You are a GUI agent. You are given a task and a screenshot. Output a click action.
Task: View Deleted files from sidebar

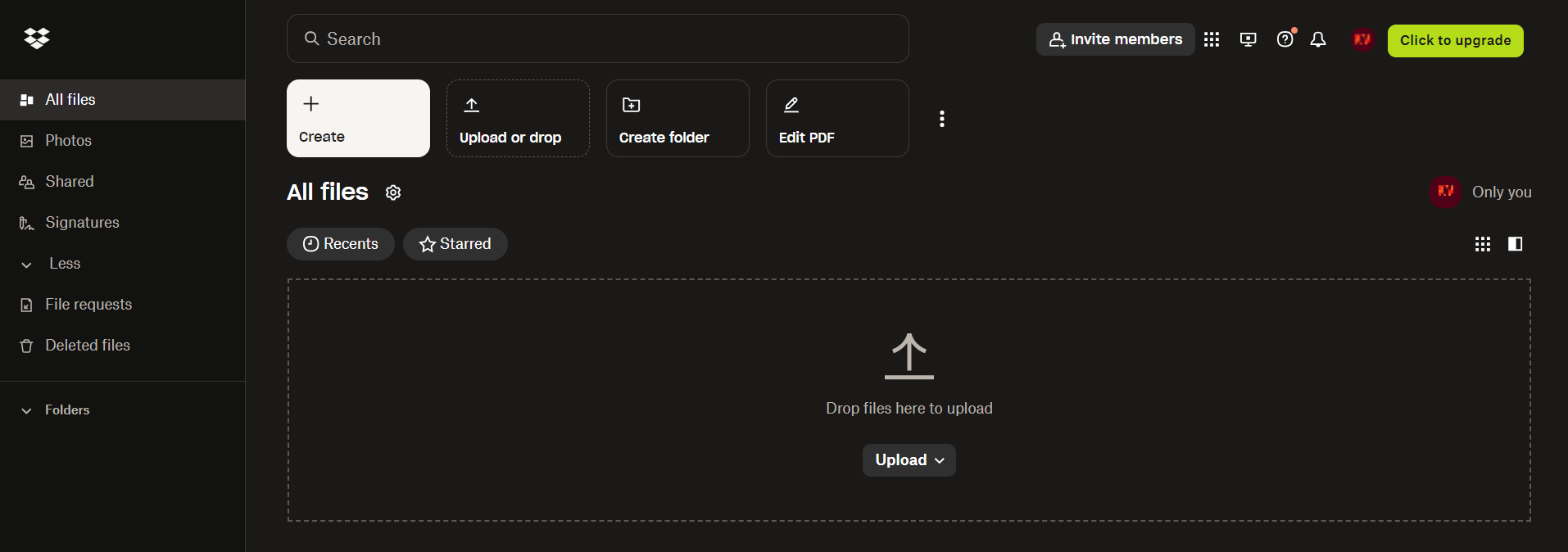(x=87, y=345)
